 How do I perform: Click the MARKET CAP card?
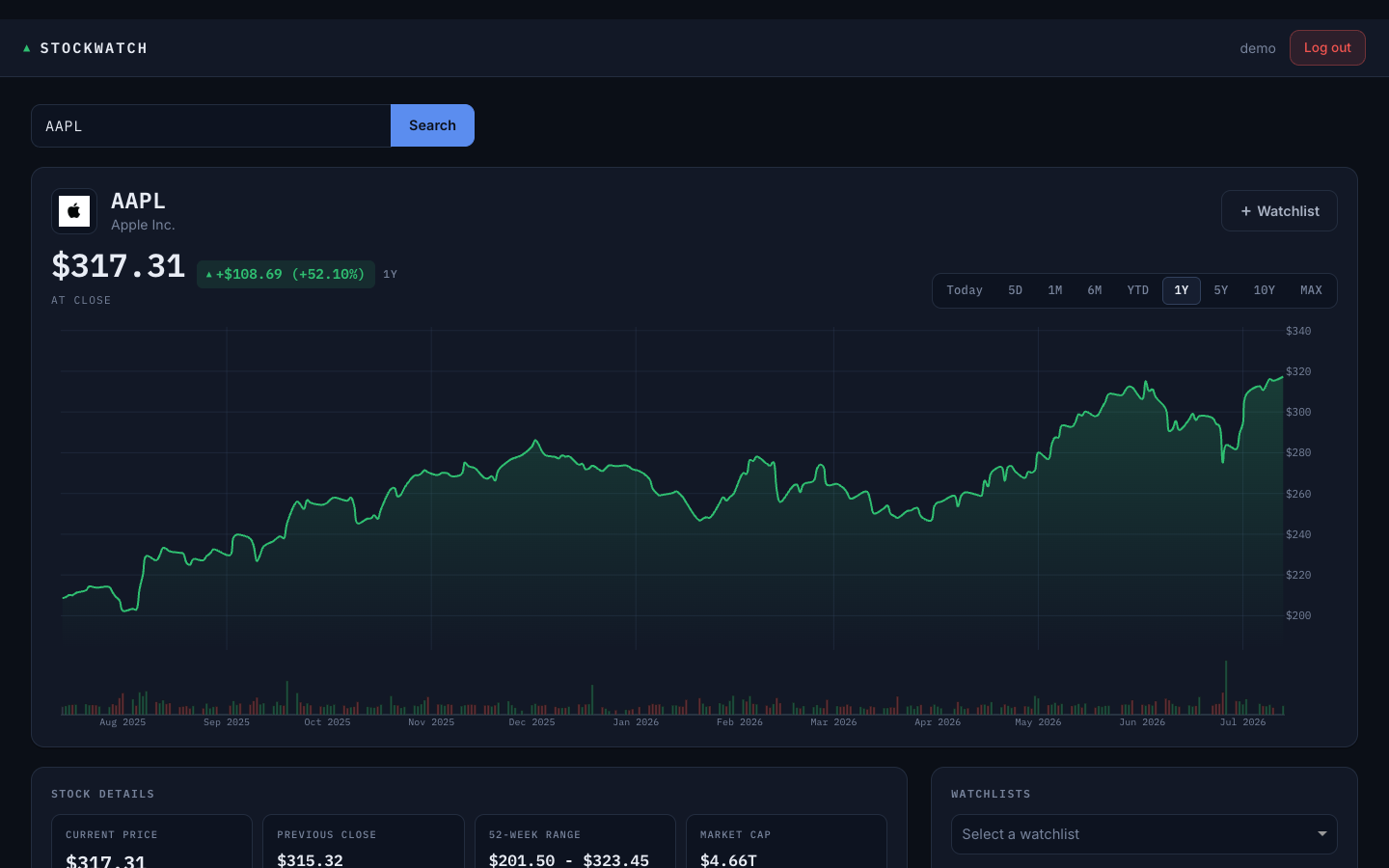[x=786, y=841]
